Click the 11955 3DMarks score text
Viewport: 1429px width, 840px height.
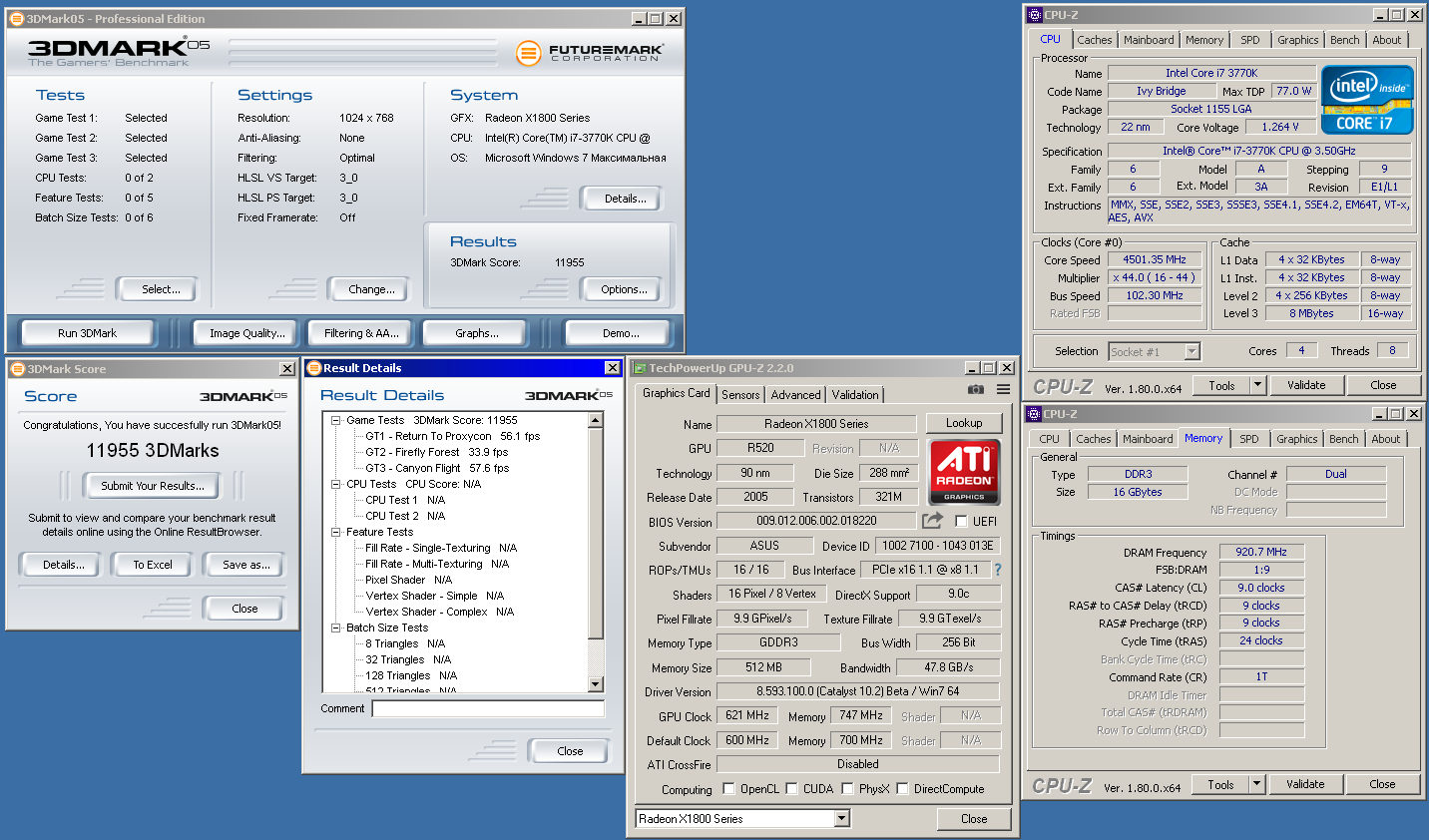pos(153,451)
